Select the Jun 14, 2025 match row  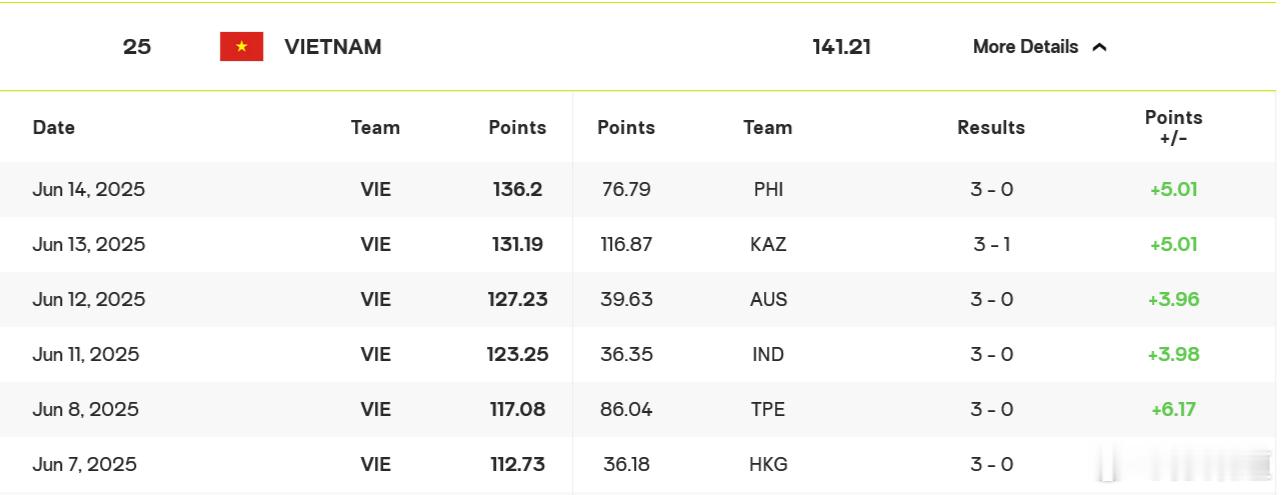638,189
